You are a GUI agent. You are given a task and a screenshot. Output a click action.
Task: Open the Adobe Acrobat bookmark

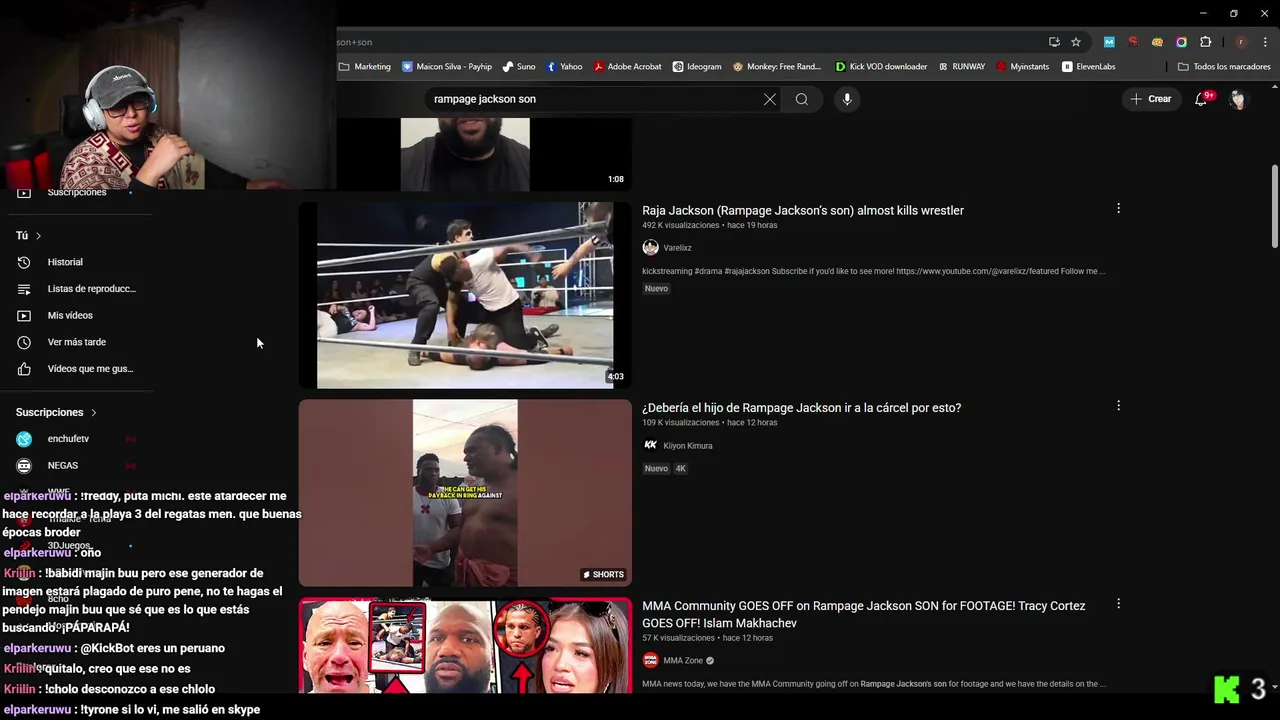click(x=628, y=67)
